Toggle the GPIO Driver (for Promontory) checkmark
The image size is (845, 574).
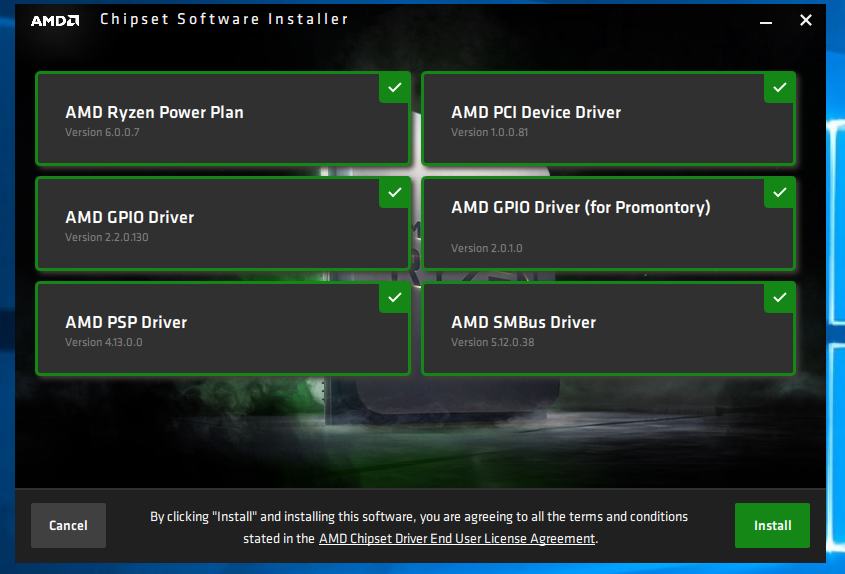pos(779,193)
